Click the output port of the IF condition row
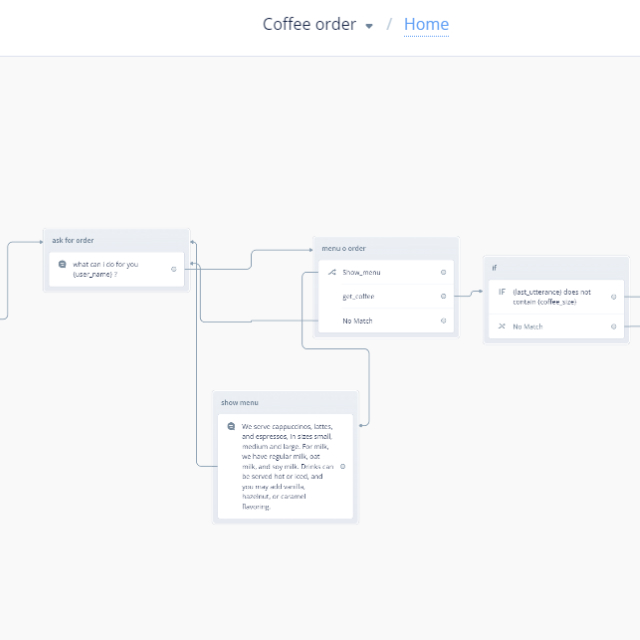 point(614,297)
